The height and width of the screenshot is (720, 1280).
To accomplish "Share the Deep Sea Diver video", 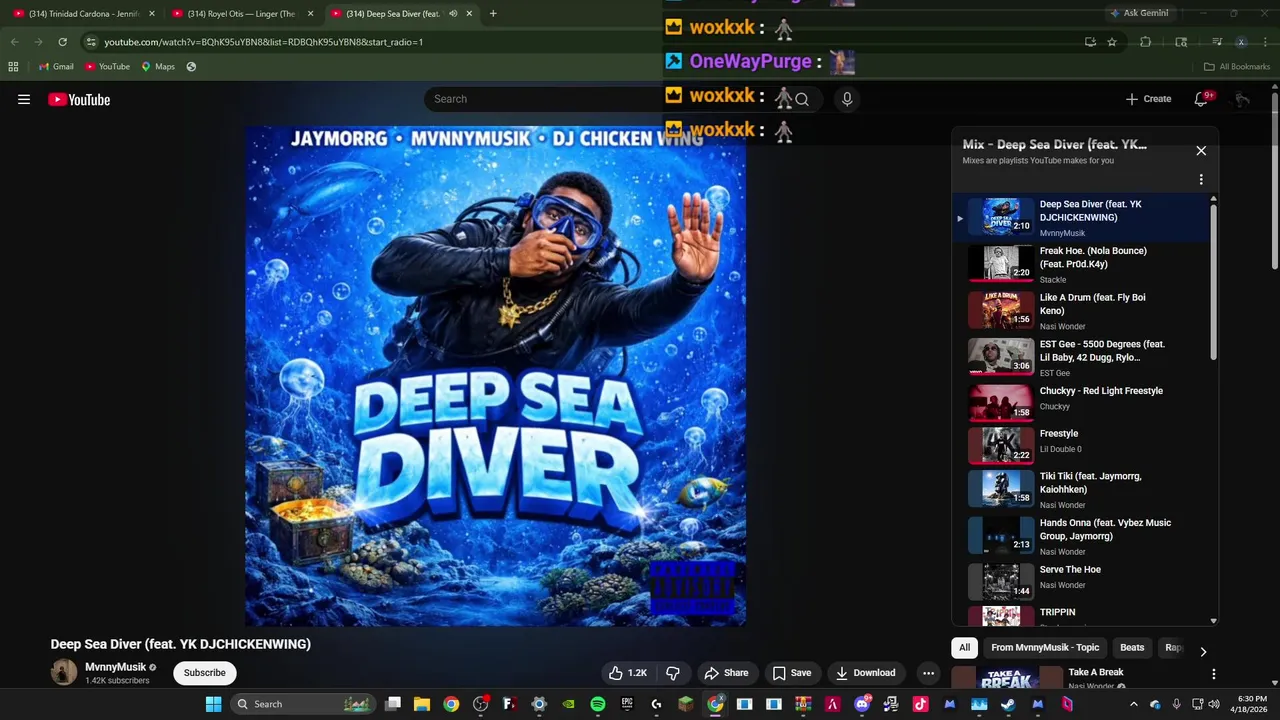I will pyautogui.click(x=726, y=673).
